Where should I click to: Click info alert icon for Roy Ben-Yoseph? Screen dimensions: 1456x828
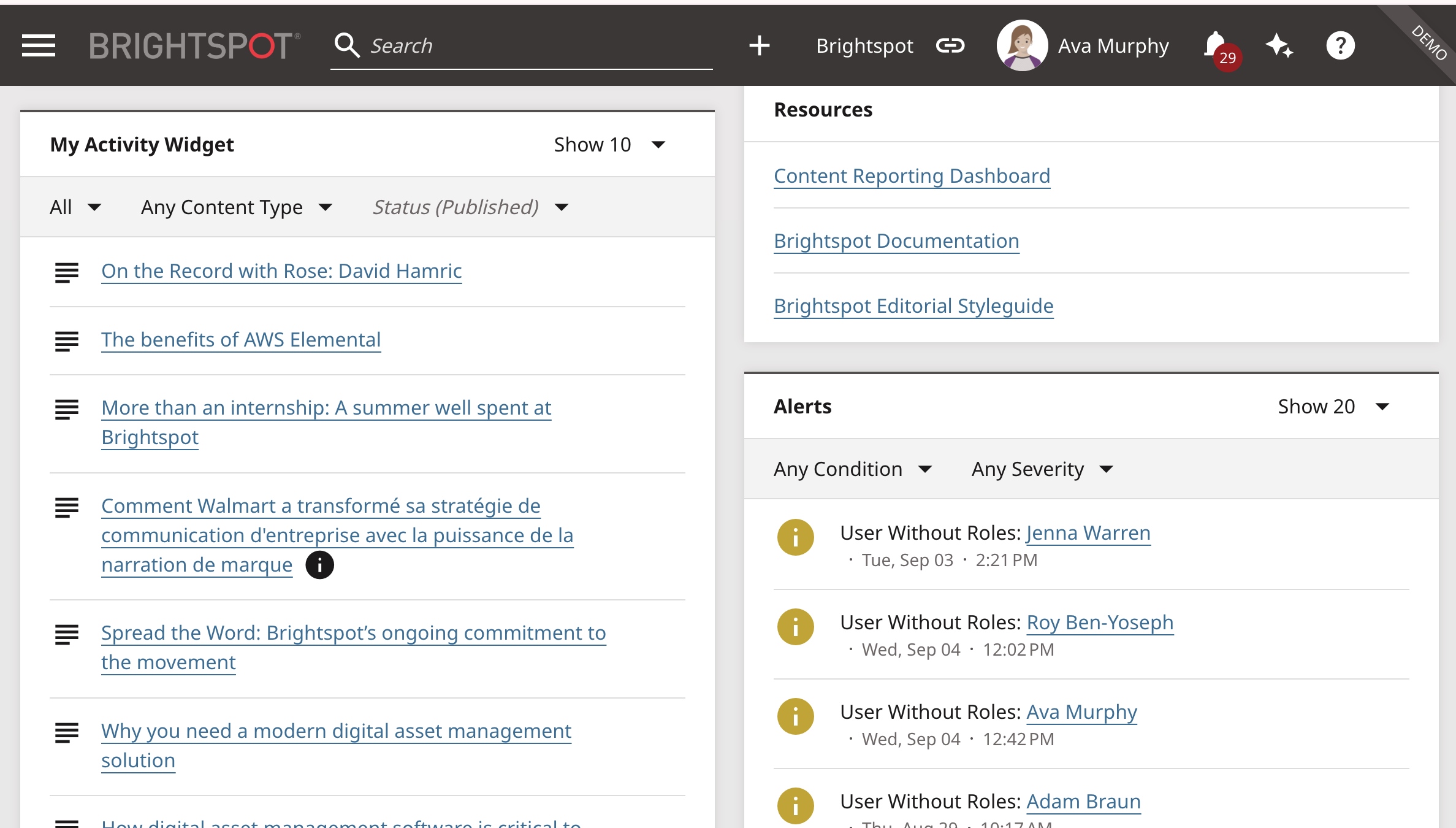[796, 627]
